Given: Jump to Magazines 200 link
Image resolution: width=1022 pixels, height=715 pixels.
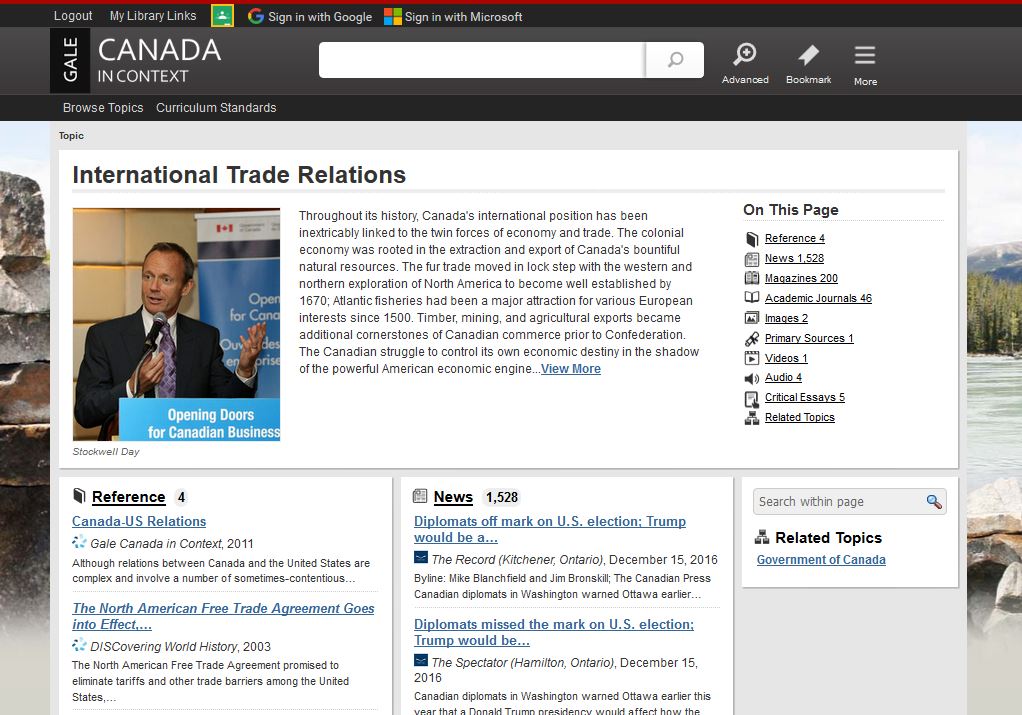Looking at the screenshot, I should (801, 278).
